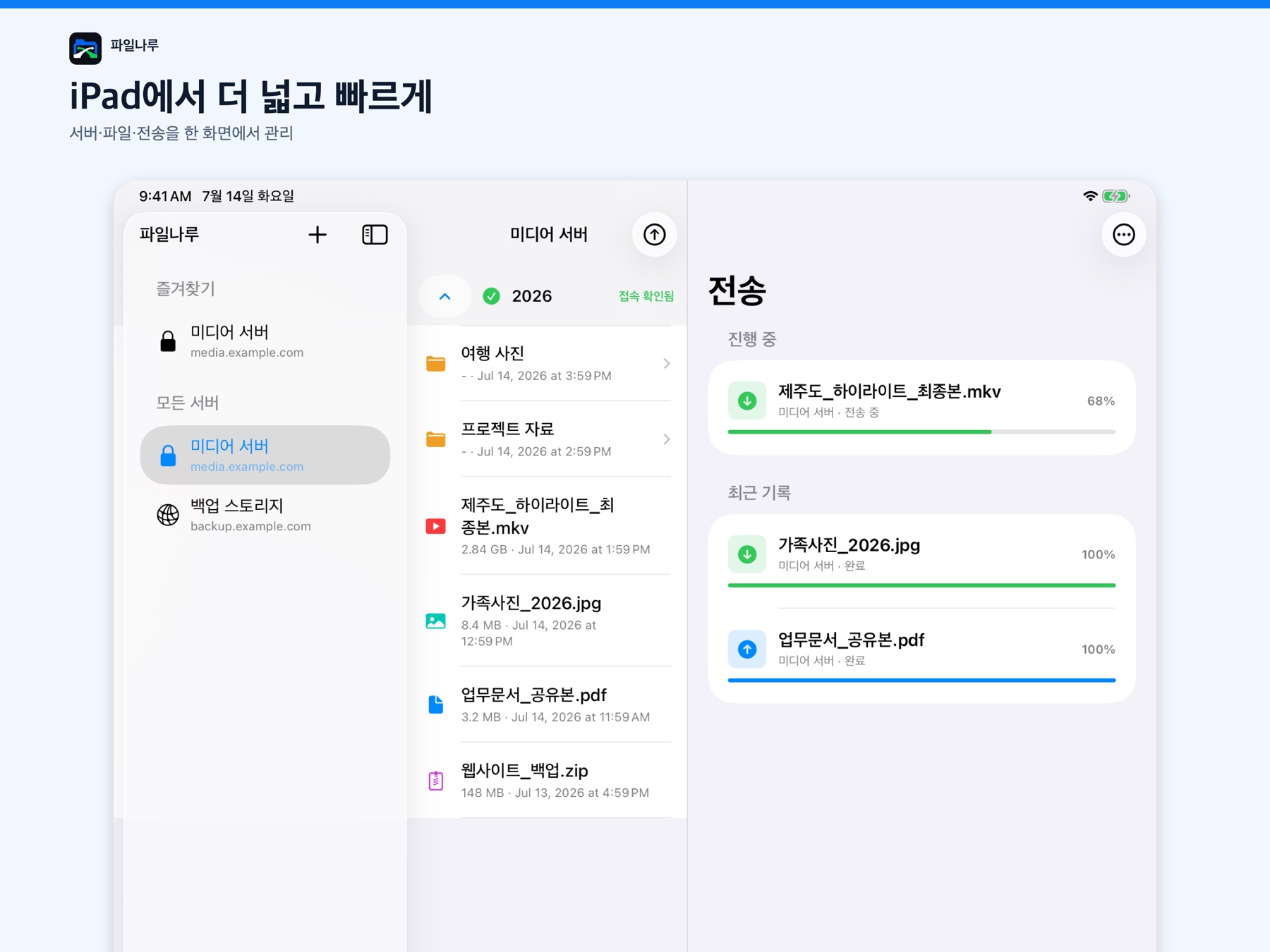Click 100% value on 업무문서_공유본.pdf transfer
The height and width of the screenshot is (952, 1270).
click(x=1098, y=649)
